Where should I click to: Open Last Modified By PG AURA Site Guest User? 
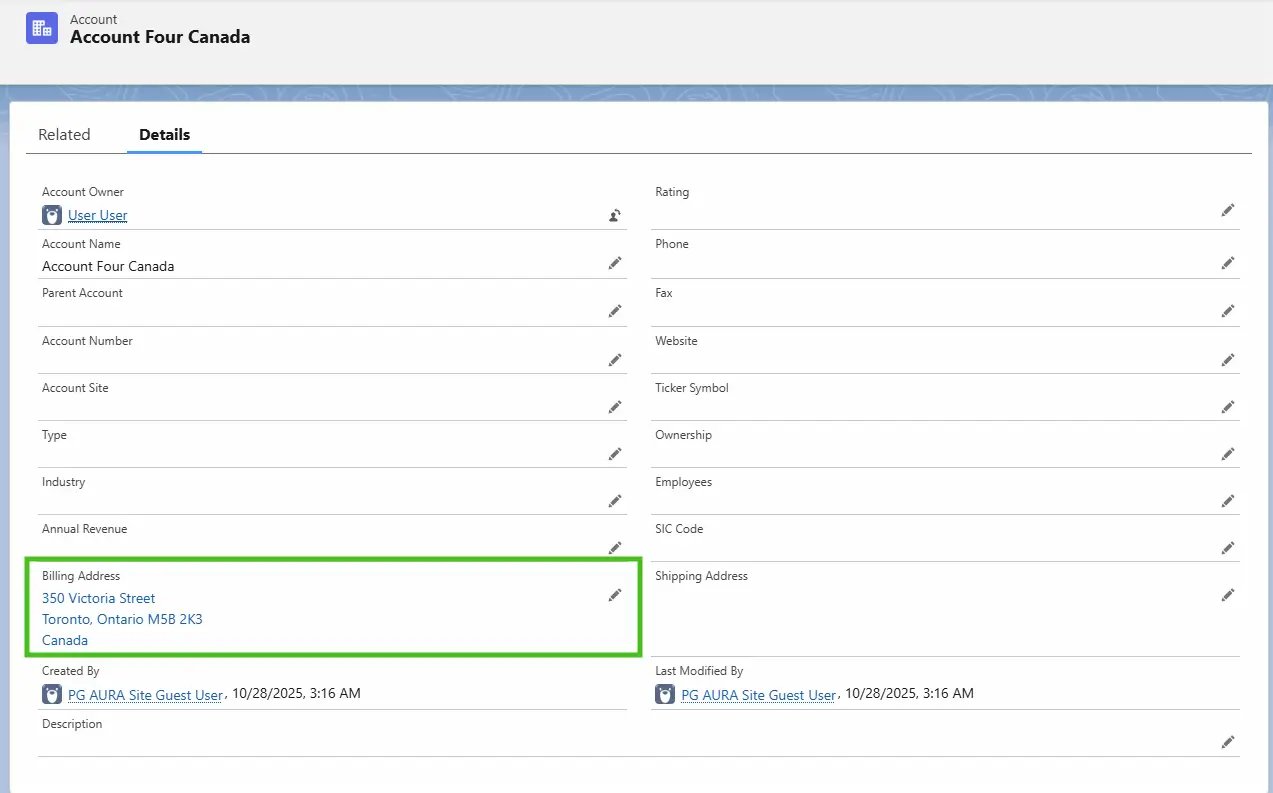coord(758,695)
